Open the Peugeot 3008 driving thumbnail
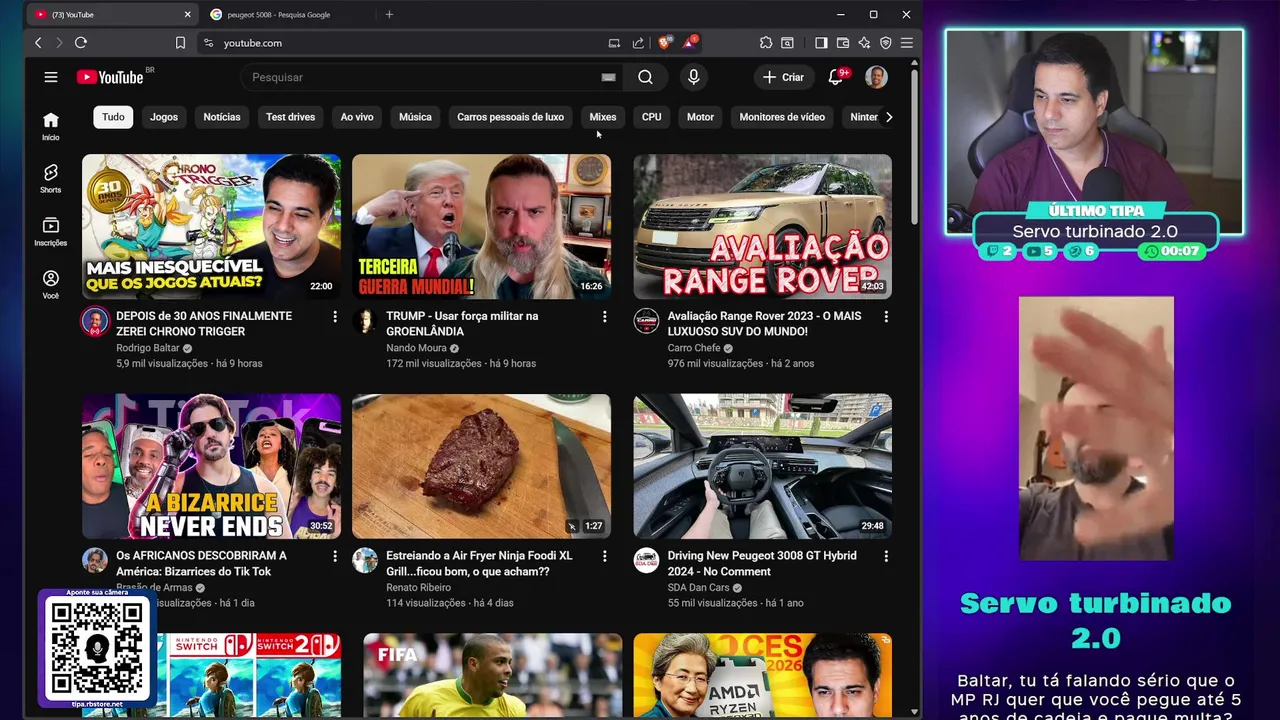Screen dimensions: 1280x720 (762, 466)
